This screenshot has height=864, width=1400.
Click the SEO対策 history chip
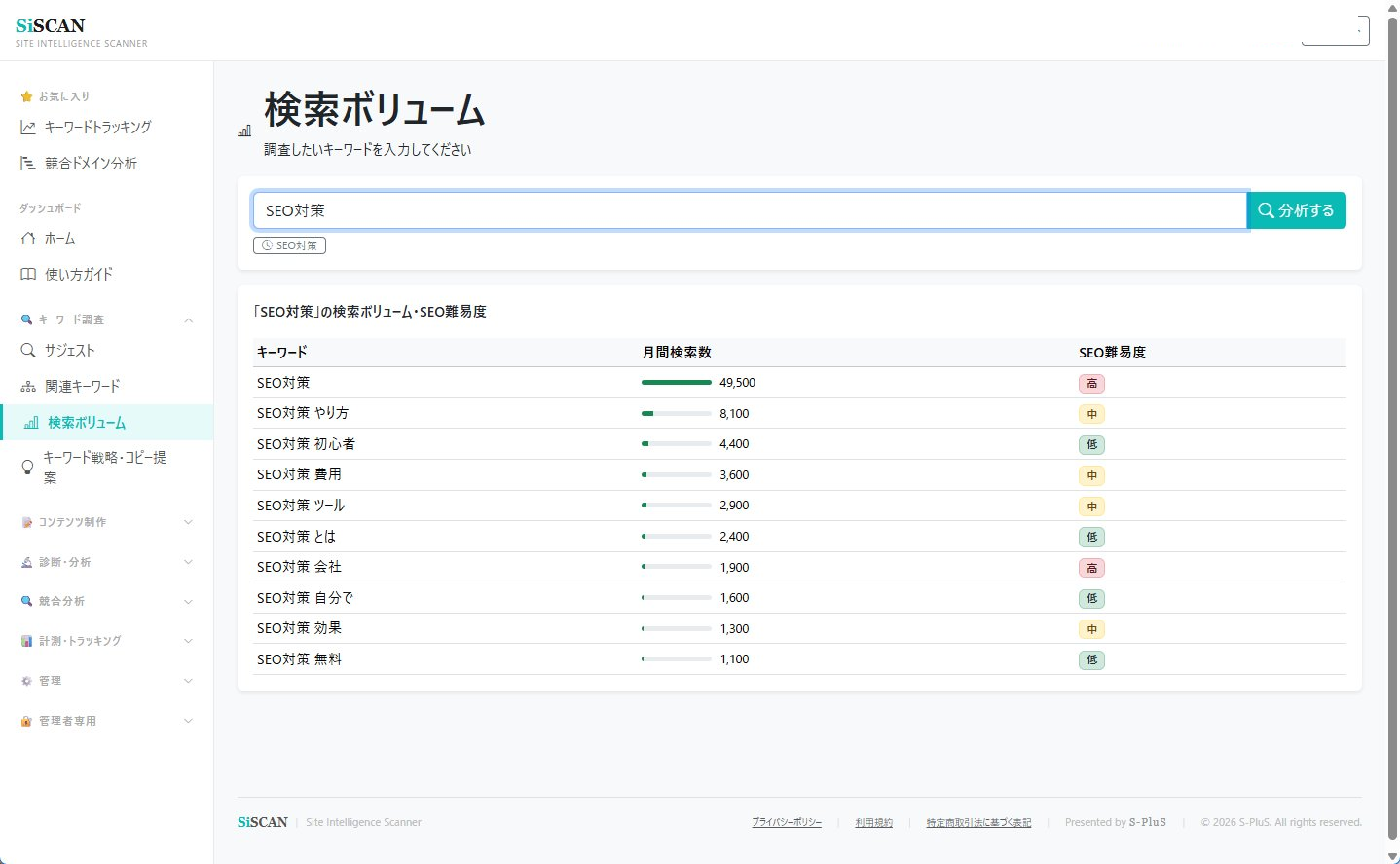coord(289,245)
